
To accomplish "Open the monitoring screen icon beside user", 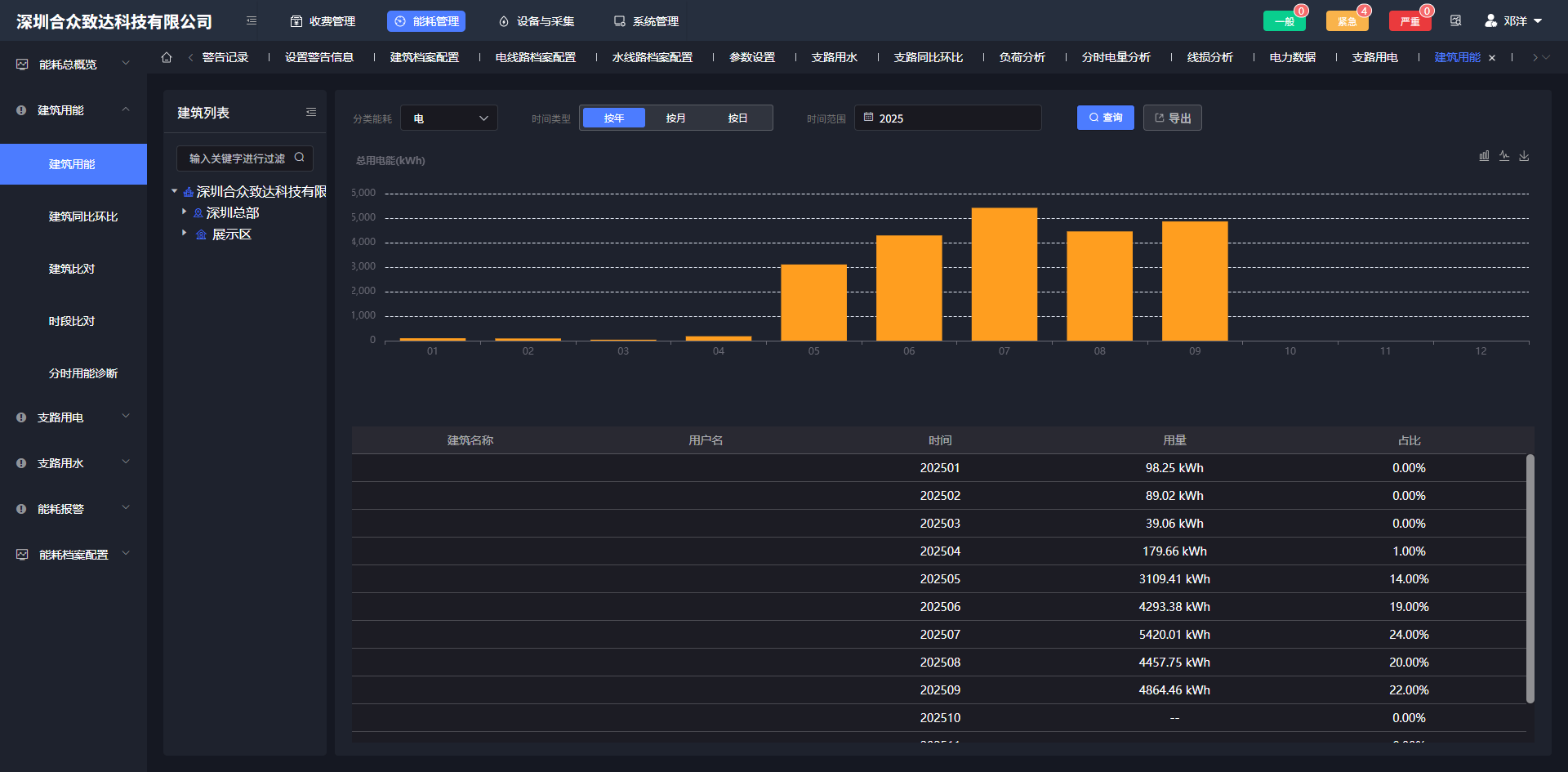I will coord(1455,20).
